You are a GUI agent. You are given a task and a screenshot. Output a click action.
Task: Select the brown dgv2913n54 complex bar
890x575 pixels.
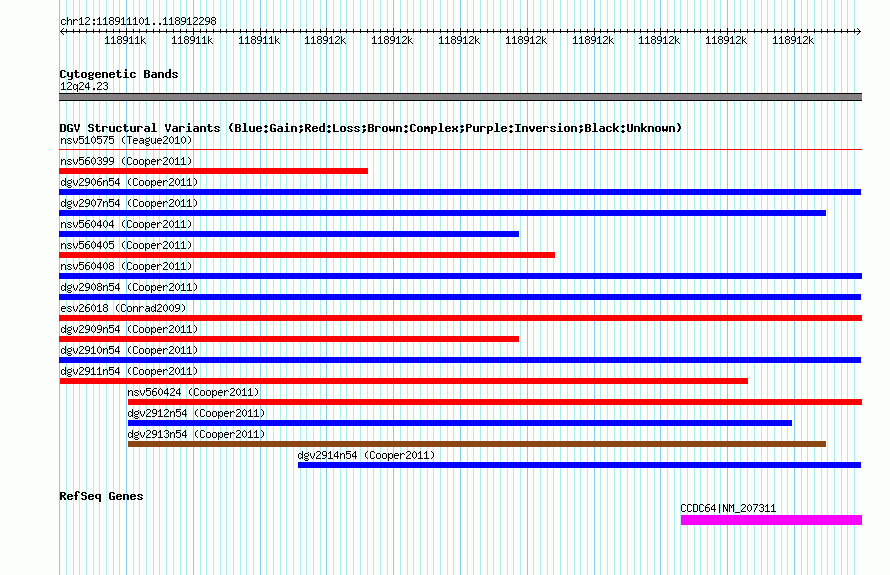[x=477, y=444]
